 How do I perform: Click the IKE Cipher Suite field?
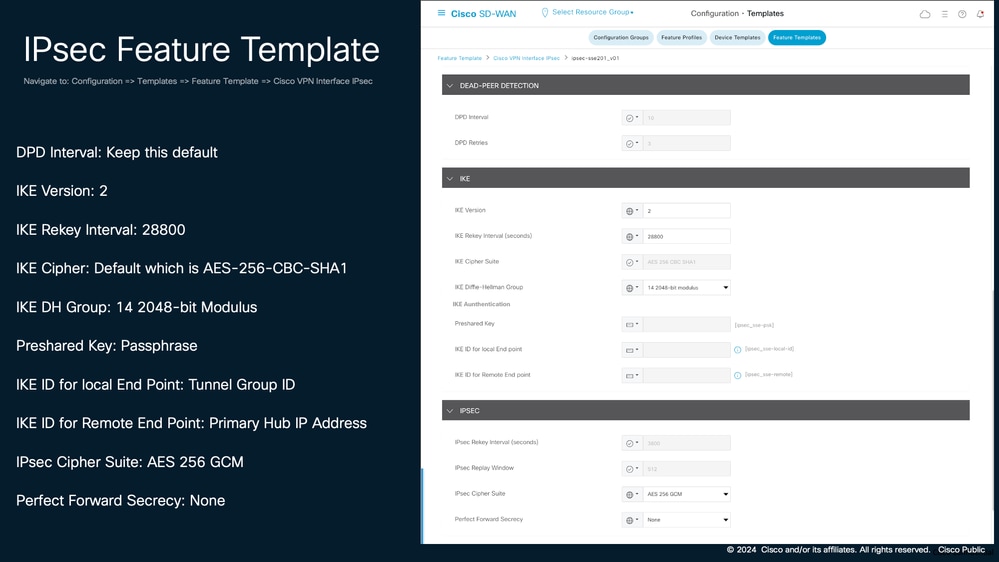click(687, 262)
